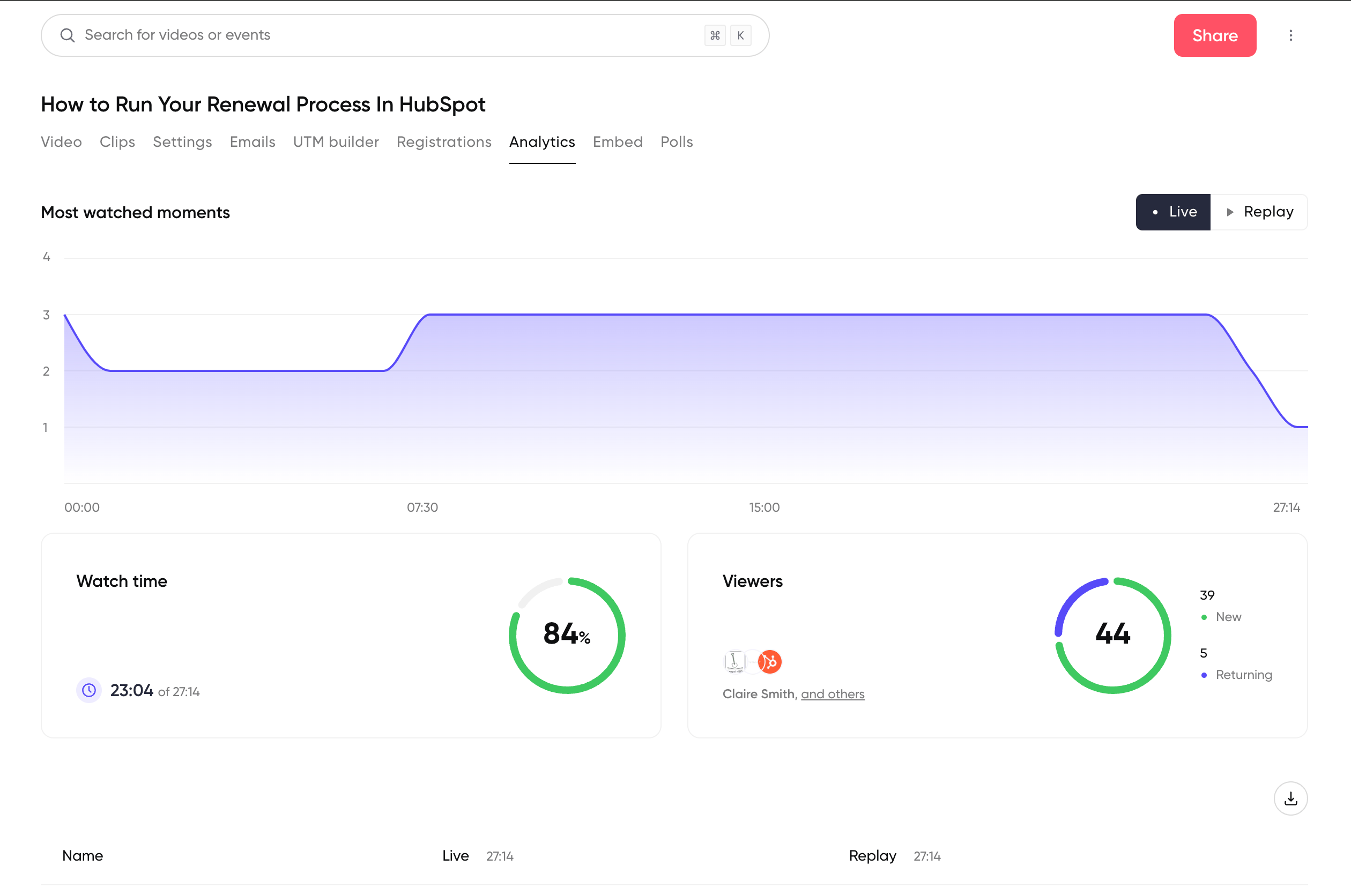Click the search magnifier icon

[x=68, y=35]
